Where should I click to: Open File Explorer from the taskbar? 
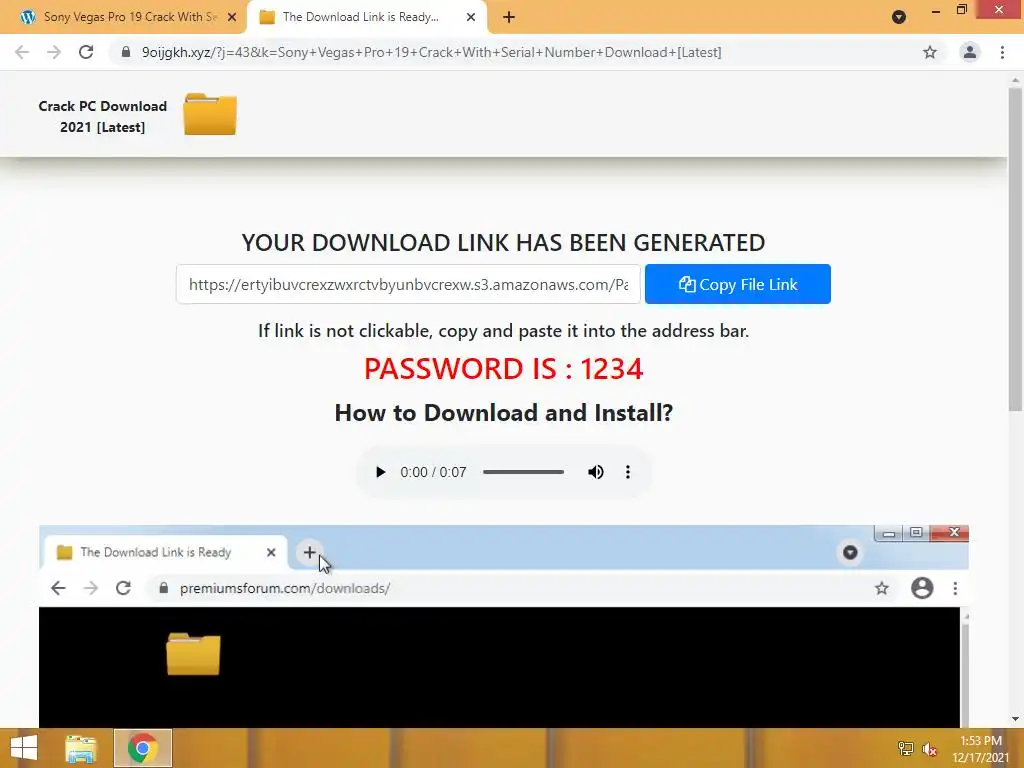pyautogui.click(x=80, y=748)
